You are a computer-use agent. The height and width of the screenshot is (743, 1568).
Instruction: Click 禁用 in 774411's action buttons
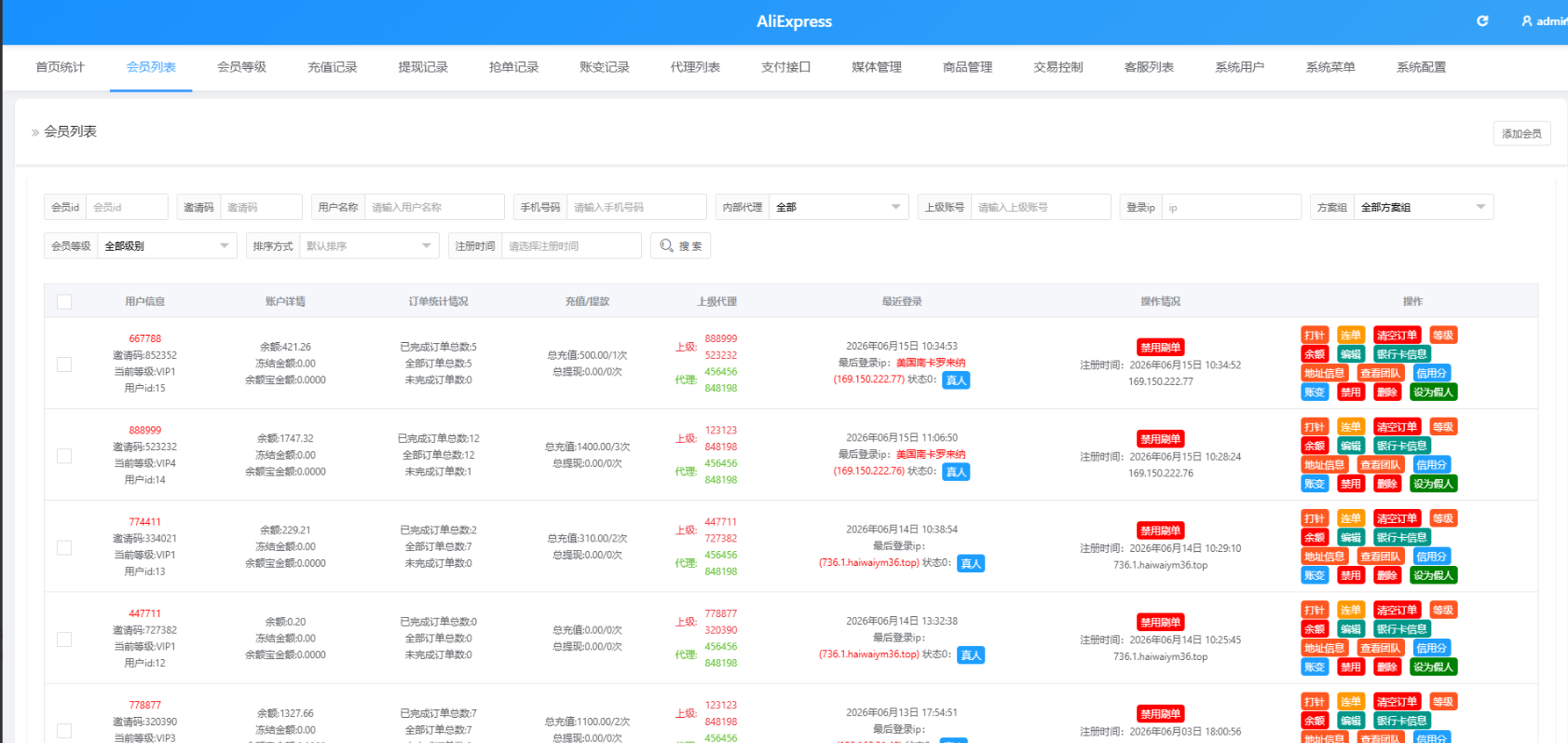point(1350,575)
